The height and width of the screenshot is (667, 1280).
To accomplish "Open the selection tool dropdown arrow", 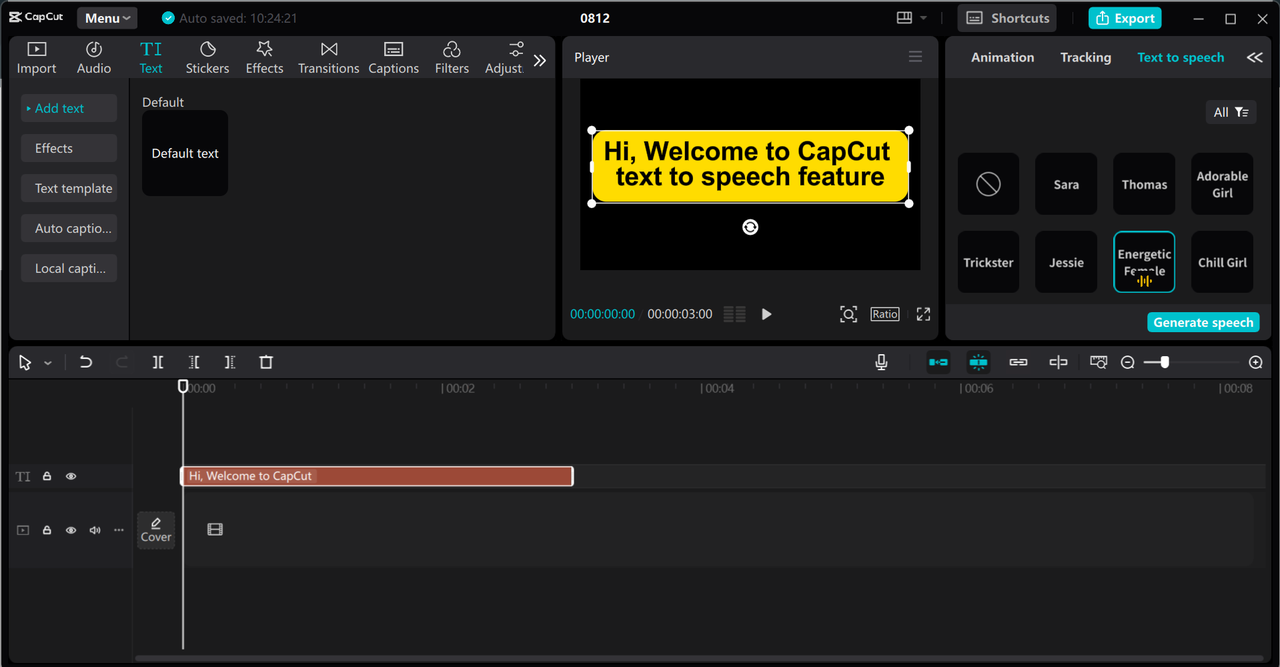I will click(48, 363).
